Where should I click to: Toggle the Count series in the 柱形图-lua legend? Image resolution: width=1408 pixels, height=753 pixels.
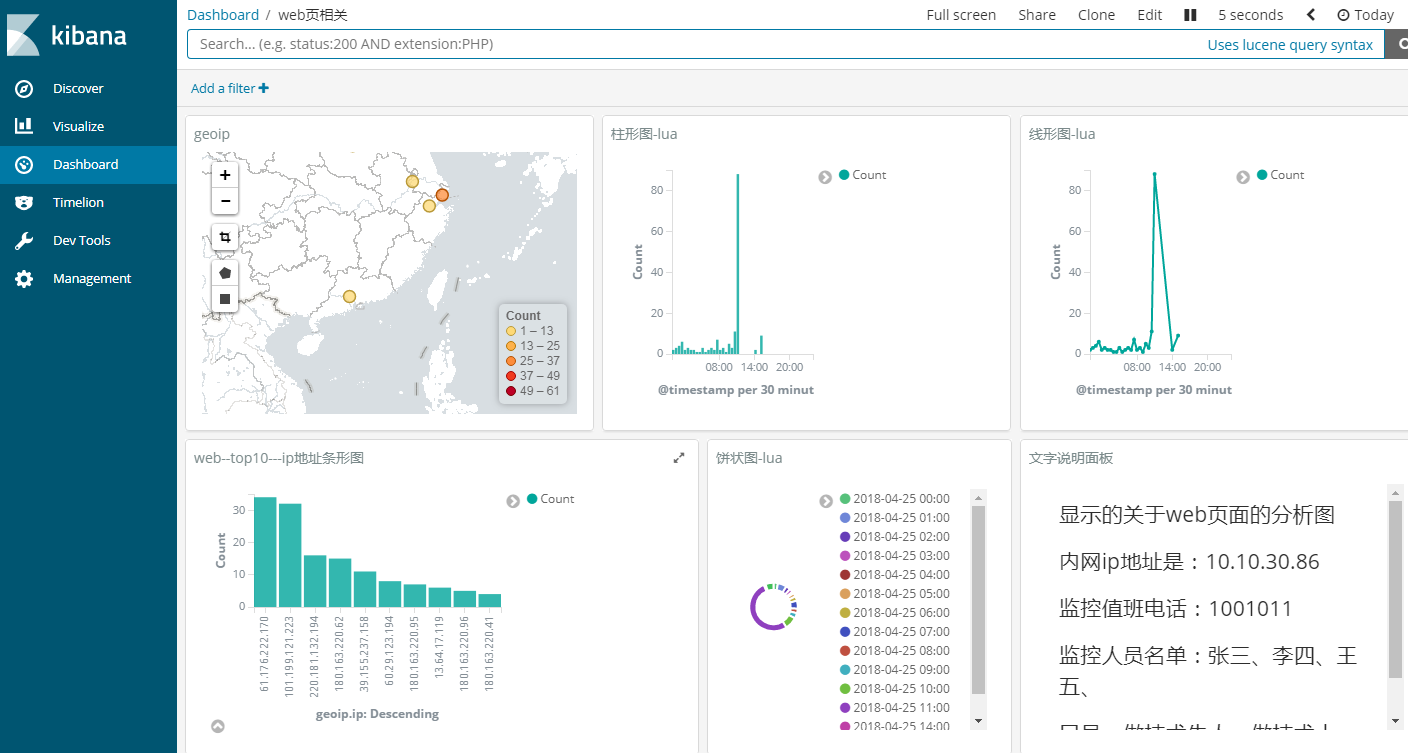click(x=862, y=175)
